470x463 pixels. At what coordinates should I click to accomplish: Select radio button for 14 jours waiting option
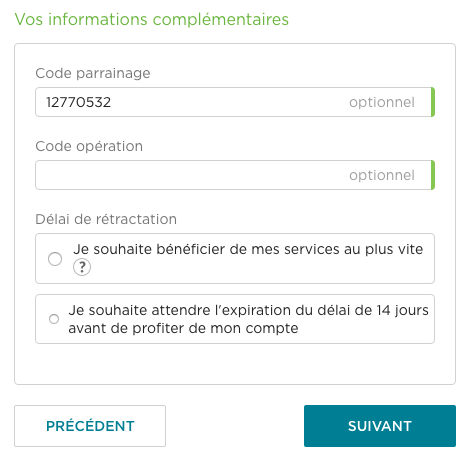coord(54,319)
